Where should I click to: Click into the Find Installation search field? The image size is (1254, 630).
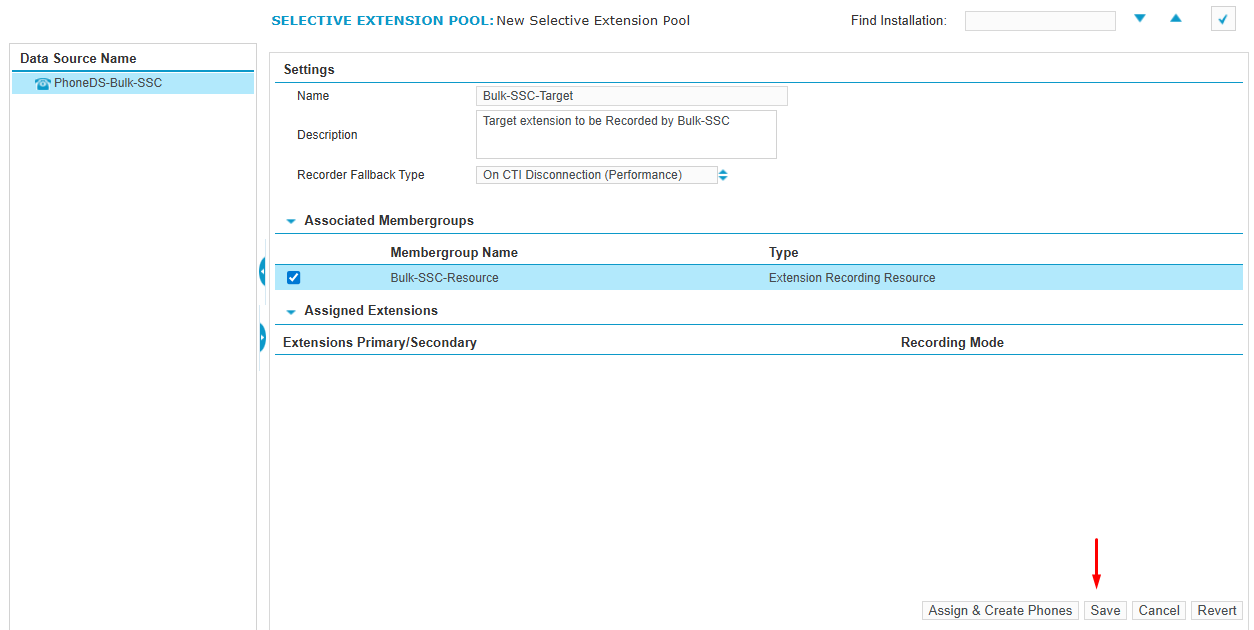pos(1040,21)
